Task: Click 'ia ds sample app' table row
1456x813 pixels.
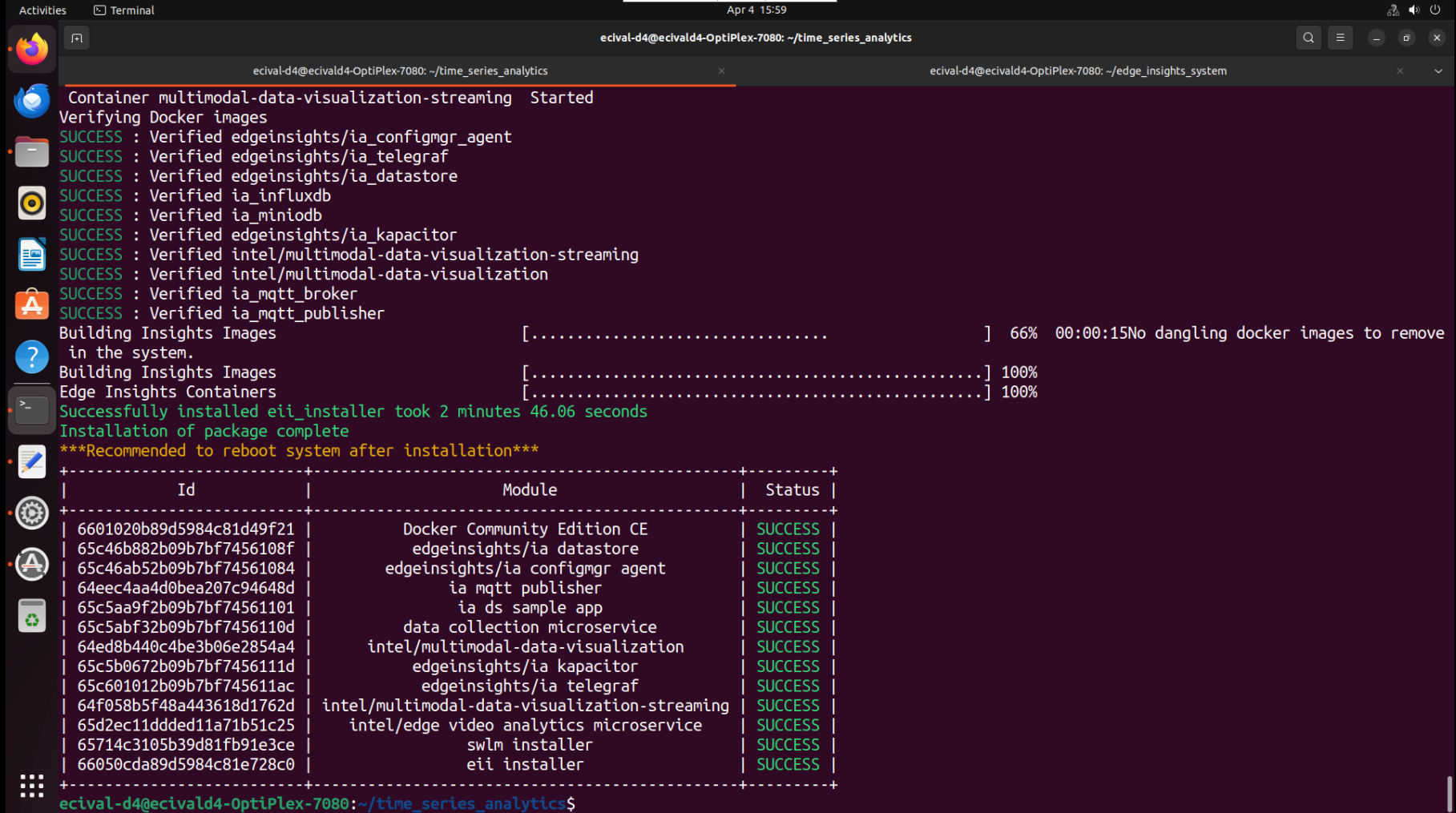Action: point(449,608)
